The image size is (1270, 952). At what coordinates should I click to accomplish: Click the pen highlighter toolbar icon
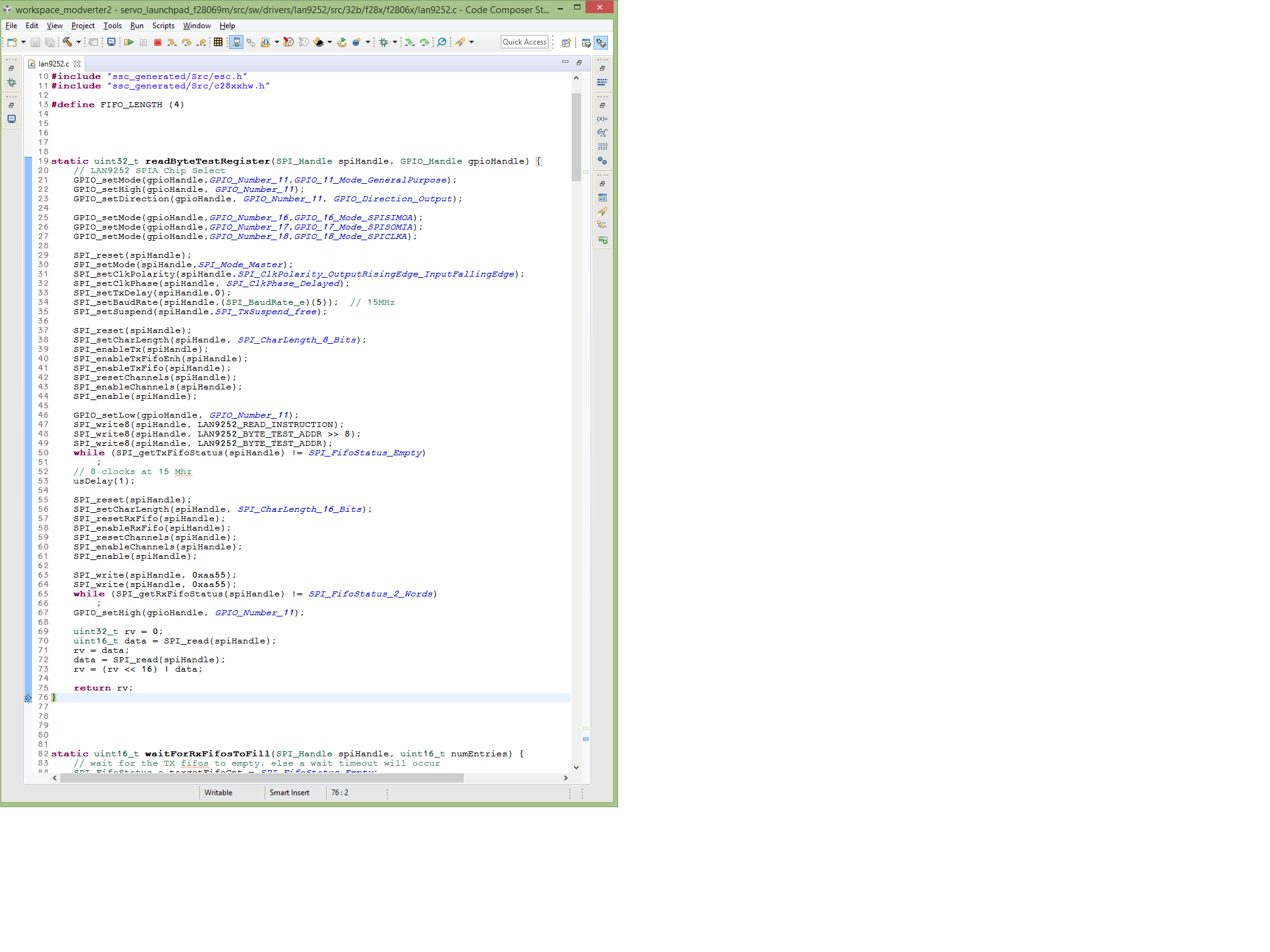pos(460,42)
